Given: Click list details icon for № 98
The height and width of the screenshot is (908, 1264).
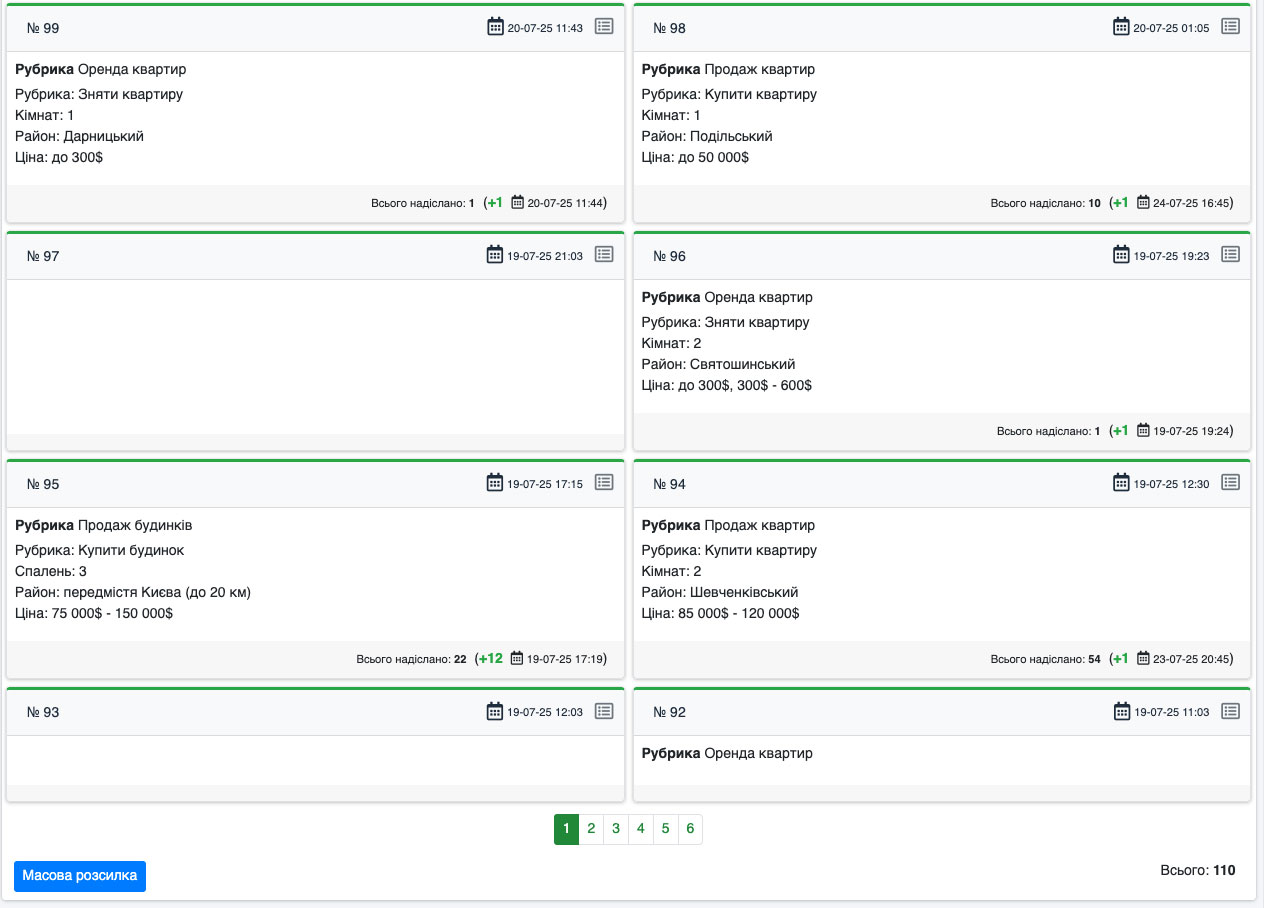Looking at the screenshot, I should tap(1231, 27).
